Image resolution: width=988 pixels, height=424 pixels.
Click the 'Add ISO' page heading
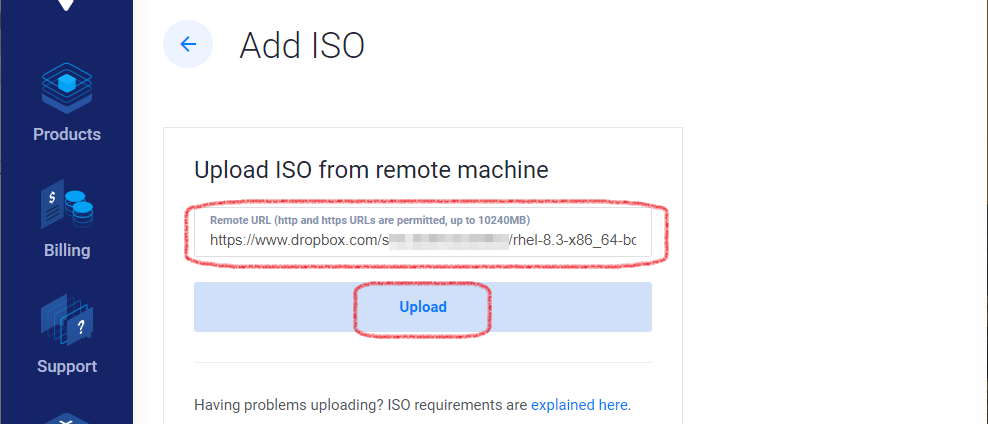click(302, 45)
